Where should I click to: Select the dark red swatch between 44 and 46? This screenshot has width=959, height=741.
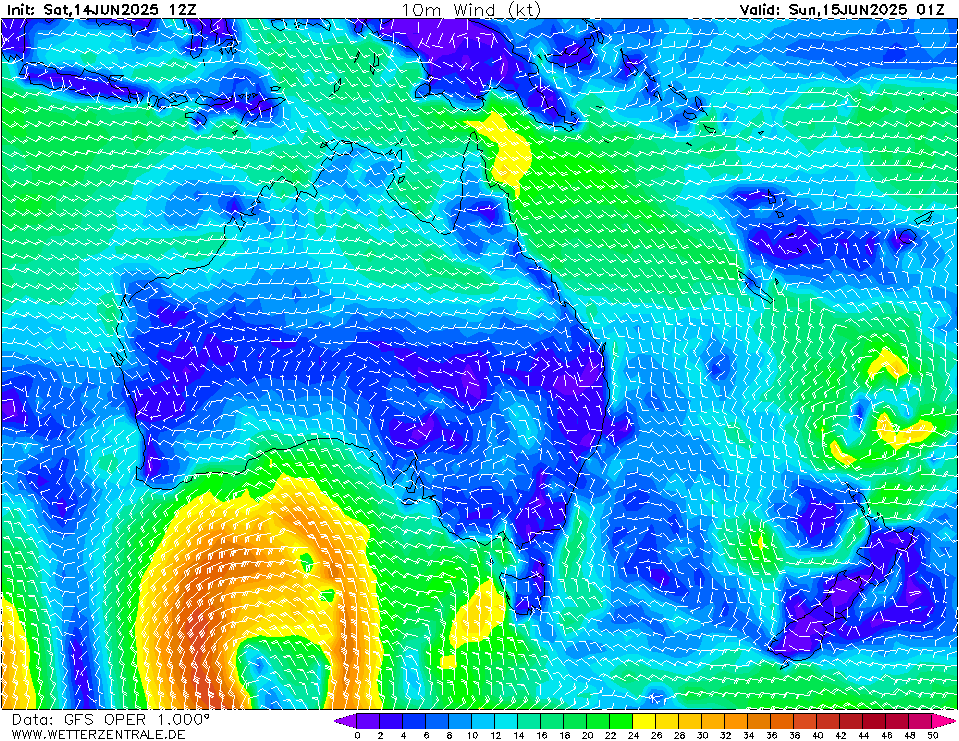(x=875, y=720)
